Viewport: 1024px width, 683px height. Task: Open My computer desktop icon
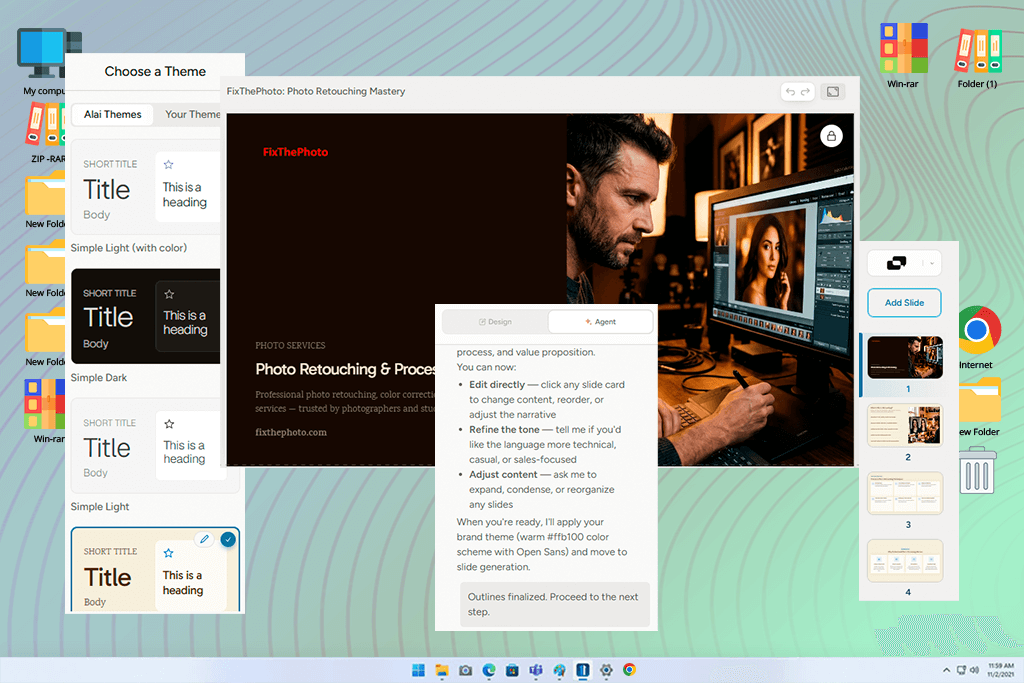click(44, 62)
